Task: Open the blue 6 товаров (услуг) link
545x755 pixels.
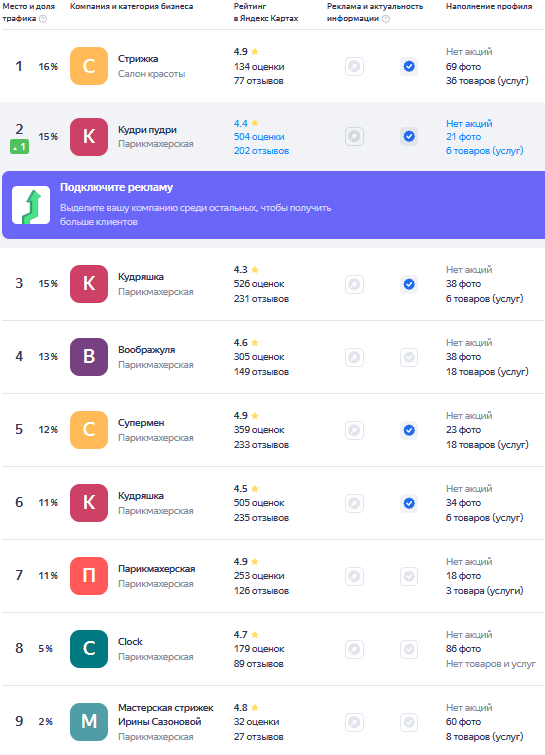Action: click(x=484, y=151)
